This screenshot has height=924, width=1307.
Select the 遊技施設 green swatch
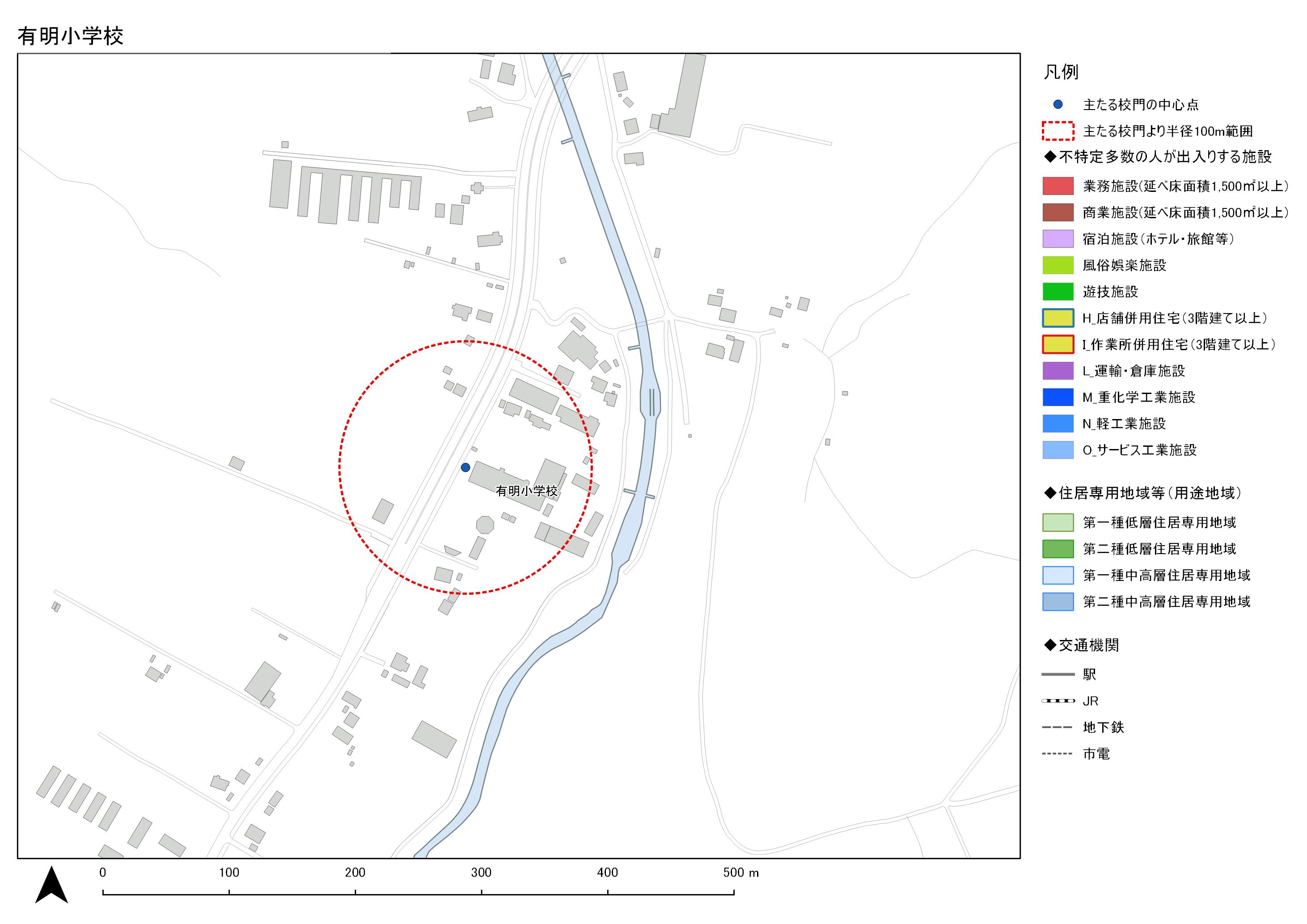click(x=1058, y=292)
